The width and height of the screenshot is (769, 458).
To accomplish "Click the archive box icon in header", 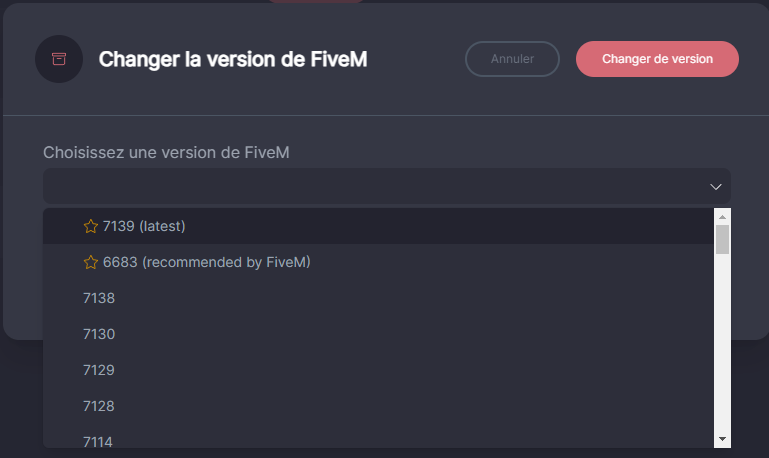I will 59,59.
